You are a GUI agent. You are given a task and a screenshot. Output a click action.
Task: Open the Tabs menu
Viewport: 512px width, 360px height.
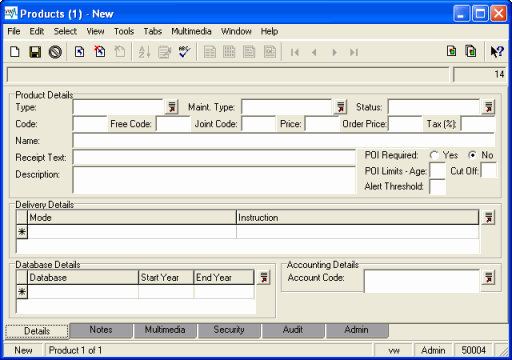coord(153,31)
